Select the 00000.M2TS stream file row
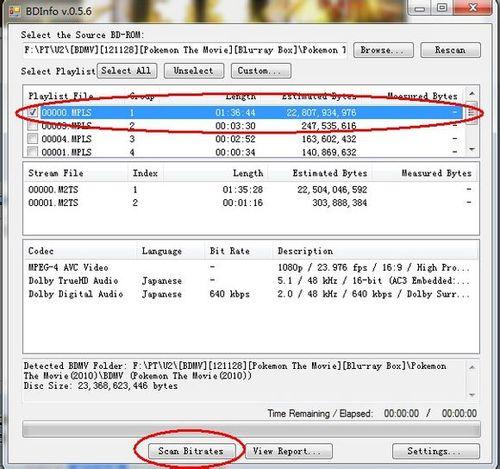Viewport: 500px width, 469px height. (250, 190)
